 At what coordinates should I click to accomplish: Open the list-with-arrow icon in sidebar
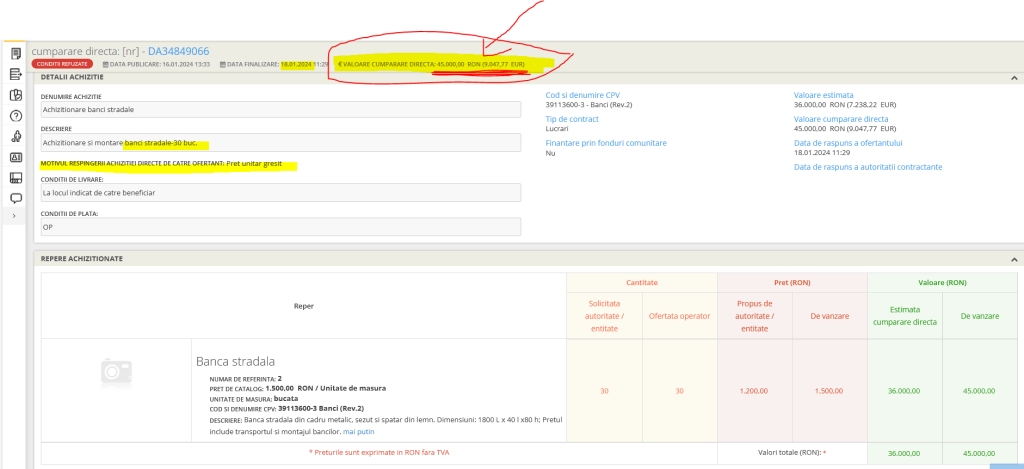[15, 74]
